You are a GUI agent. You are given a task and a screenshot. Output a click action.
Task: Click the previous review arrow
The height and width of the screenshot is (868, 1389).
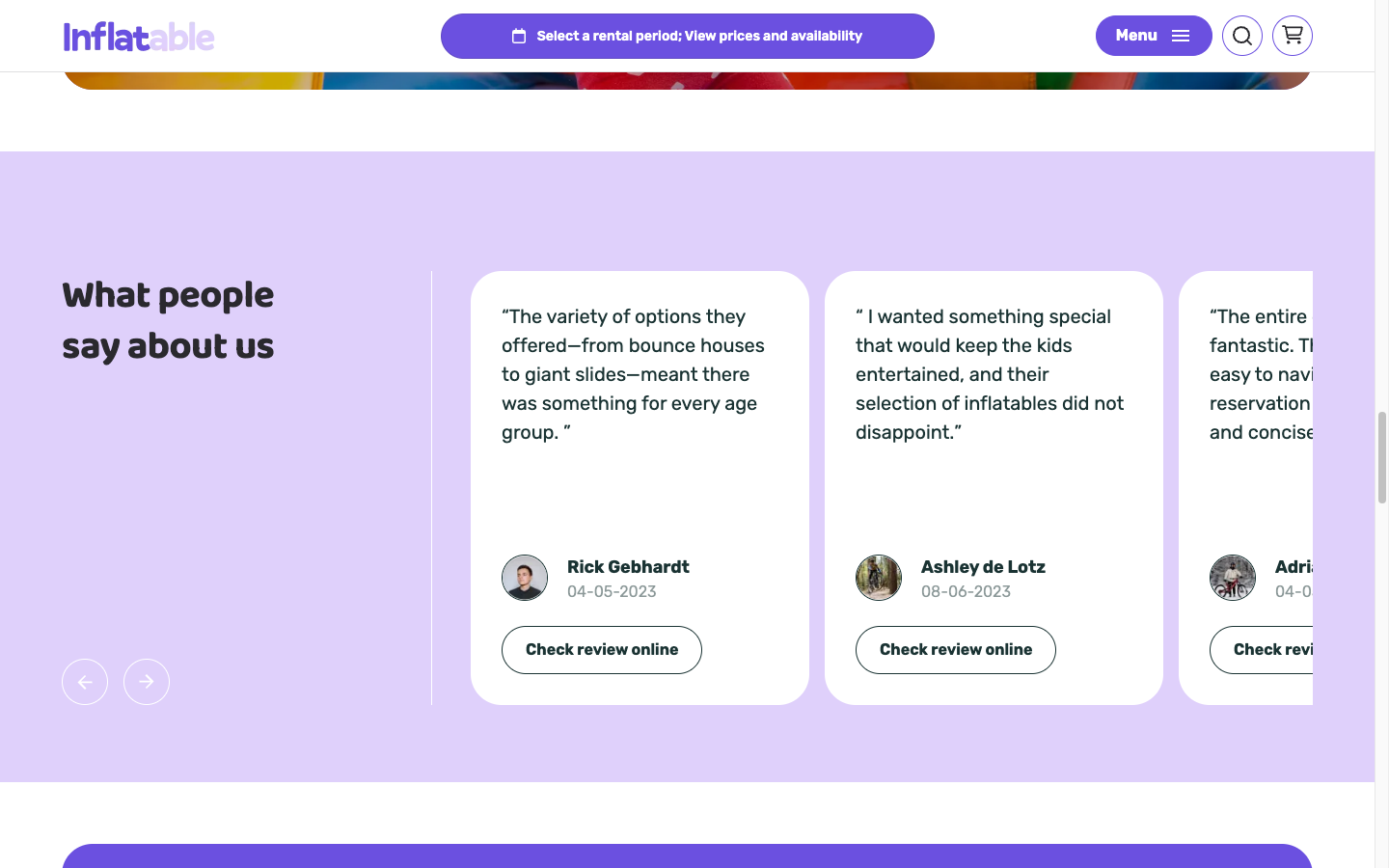pos(85,682)
